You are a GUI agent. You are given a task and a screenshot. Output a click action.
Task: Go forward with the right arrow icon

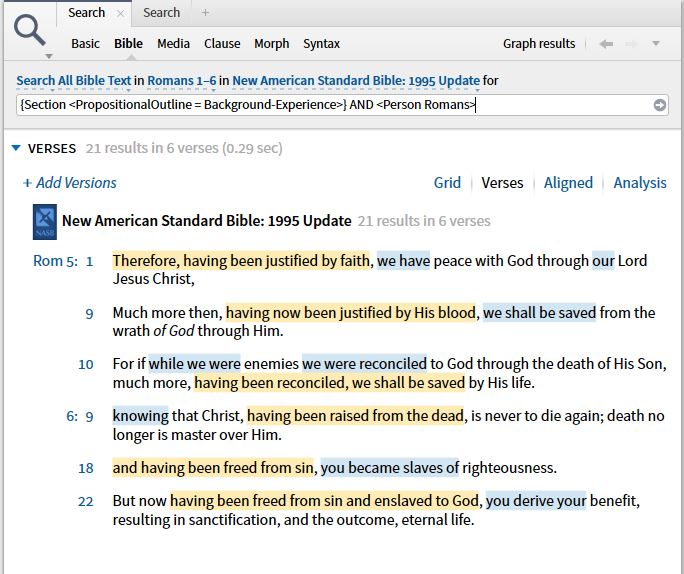click(631, 44)
